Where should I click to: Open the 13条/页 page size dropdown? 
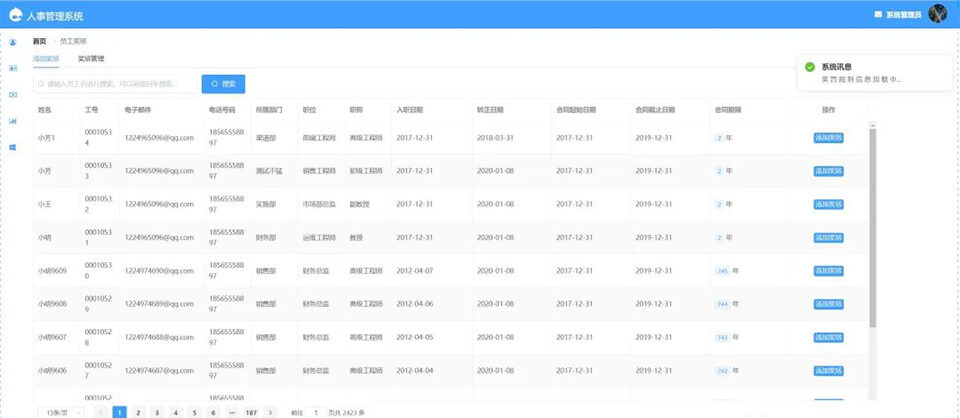pos(61,412)
